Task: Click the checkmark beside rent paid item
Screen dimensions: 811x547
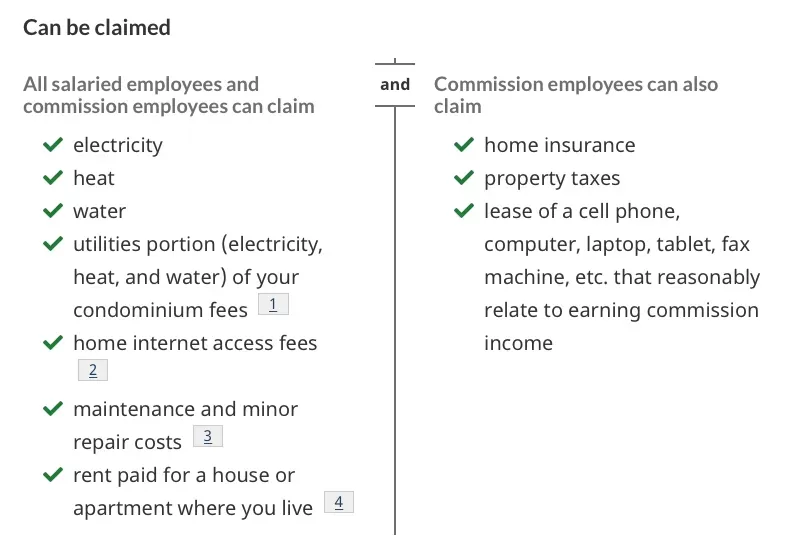Action: (x=53, y=475)
